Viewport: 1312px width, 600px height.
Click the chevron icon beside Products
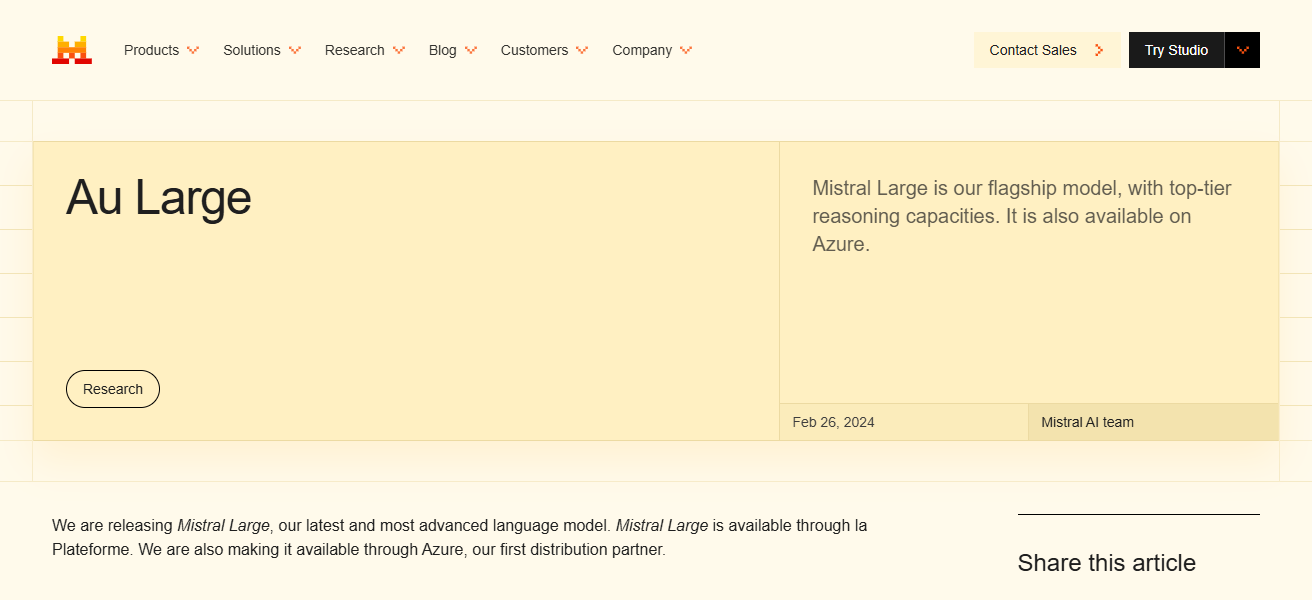[x=193, y=50]
